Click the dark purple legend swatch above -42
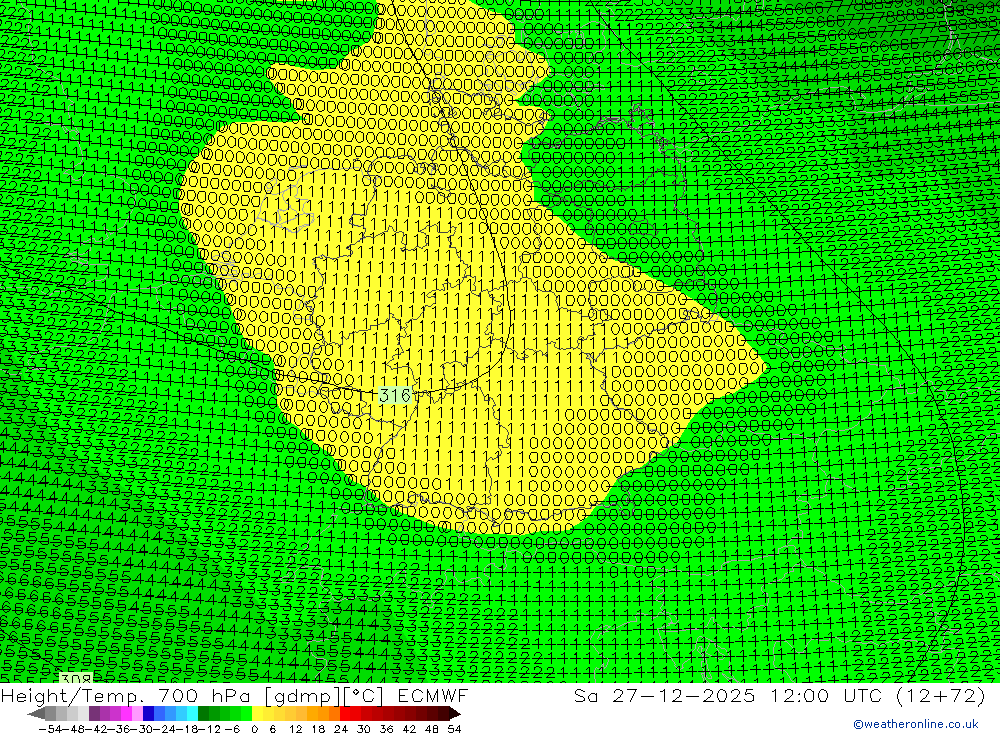 click(x=94, y=713)
